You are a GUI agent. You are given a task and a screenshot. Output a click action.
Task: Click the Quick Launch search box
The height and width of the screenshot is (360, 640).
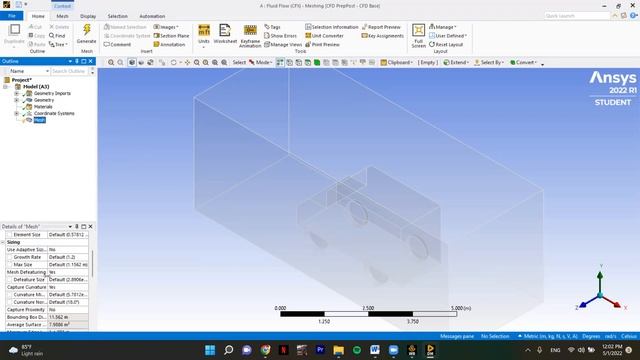[x=577, y=16]
